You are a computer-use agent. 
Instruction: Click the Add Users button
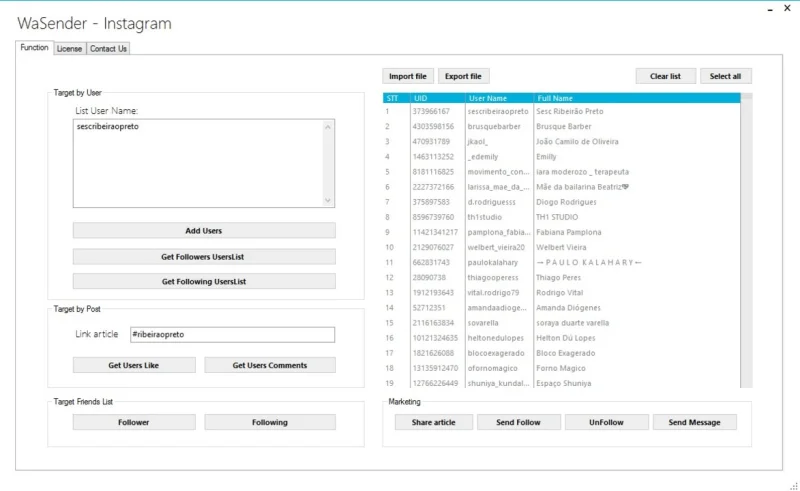[204, 231]
